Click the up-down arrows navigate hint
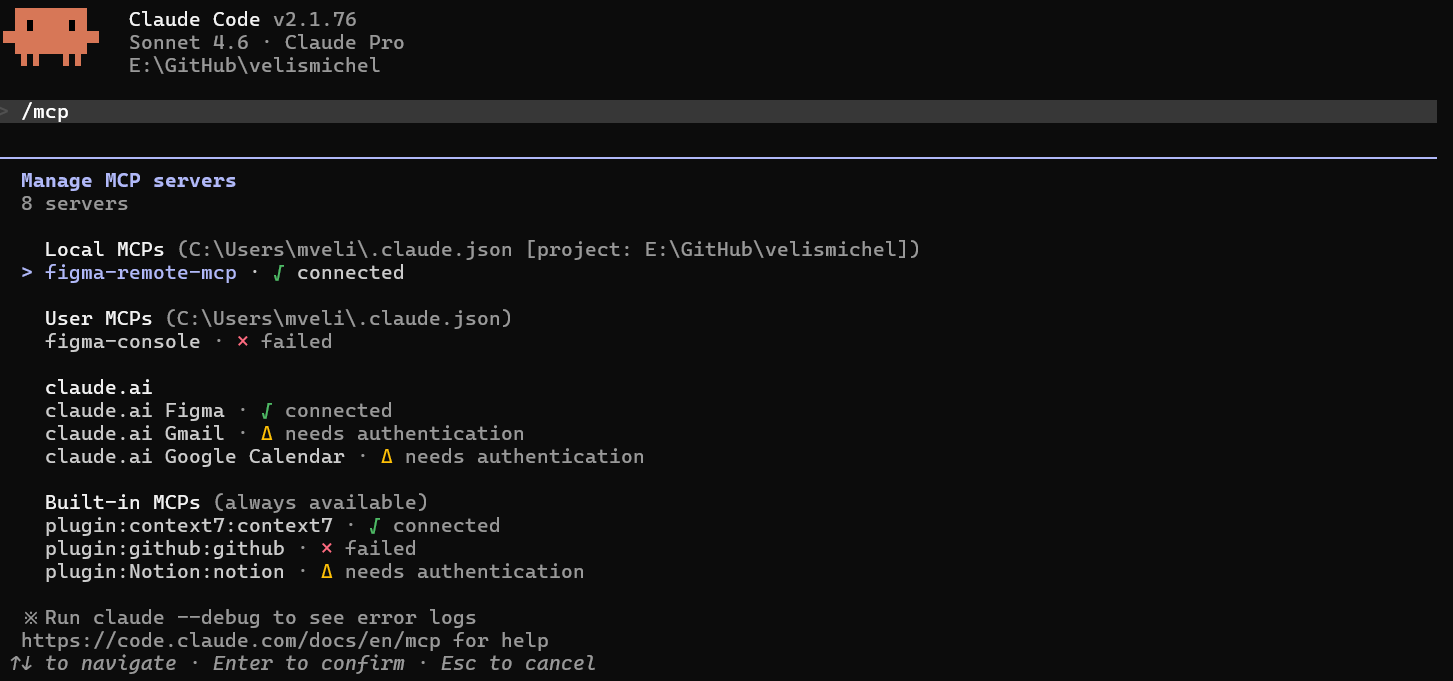Viewport: 1453px width, 681px height. pos(93,664)
